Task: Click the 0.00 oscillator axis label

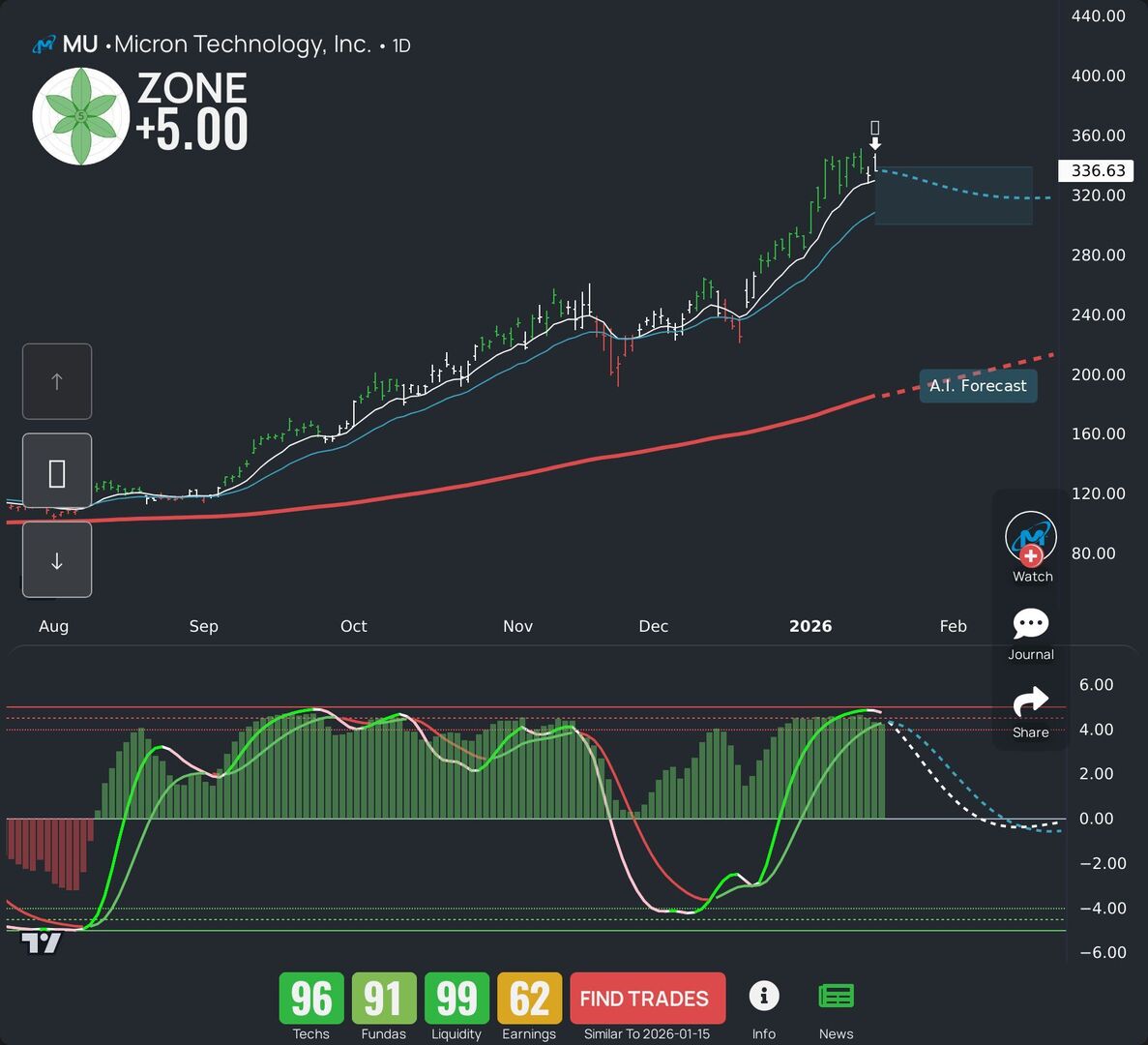Action: click(1096, 819)
